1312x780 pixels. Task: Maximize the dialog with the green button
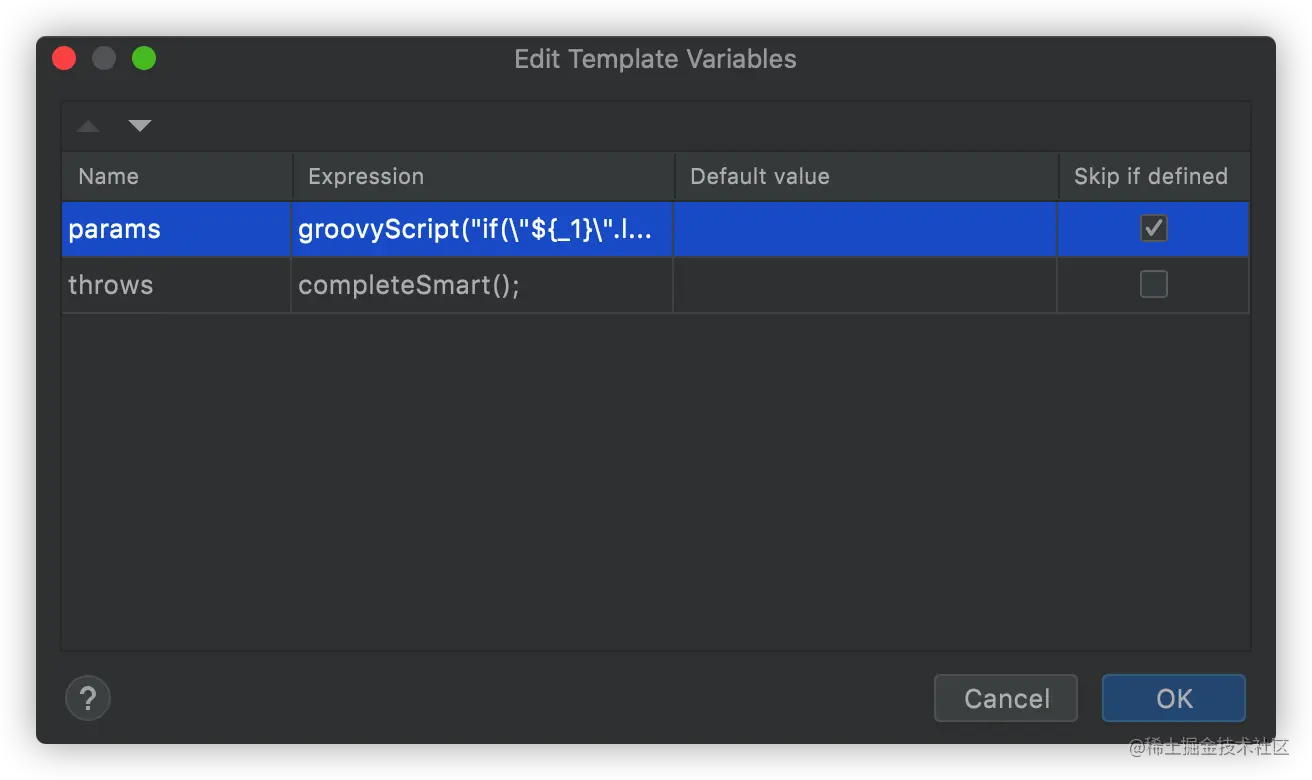pyautogui.click(x=144, y=58)
